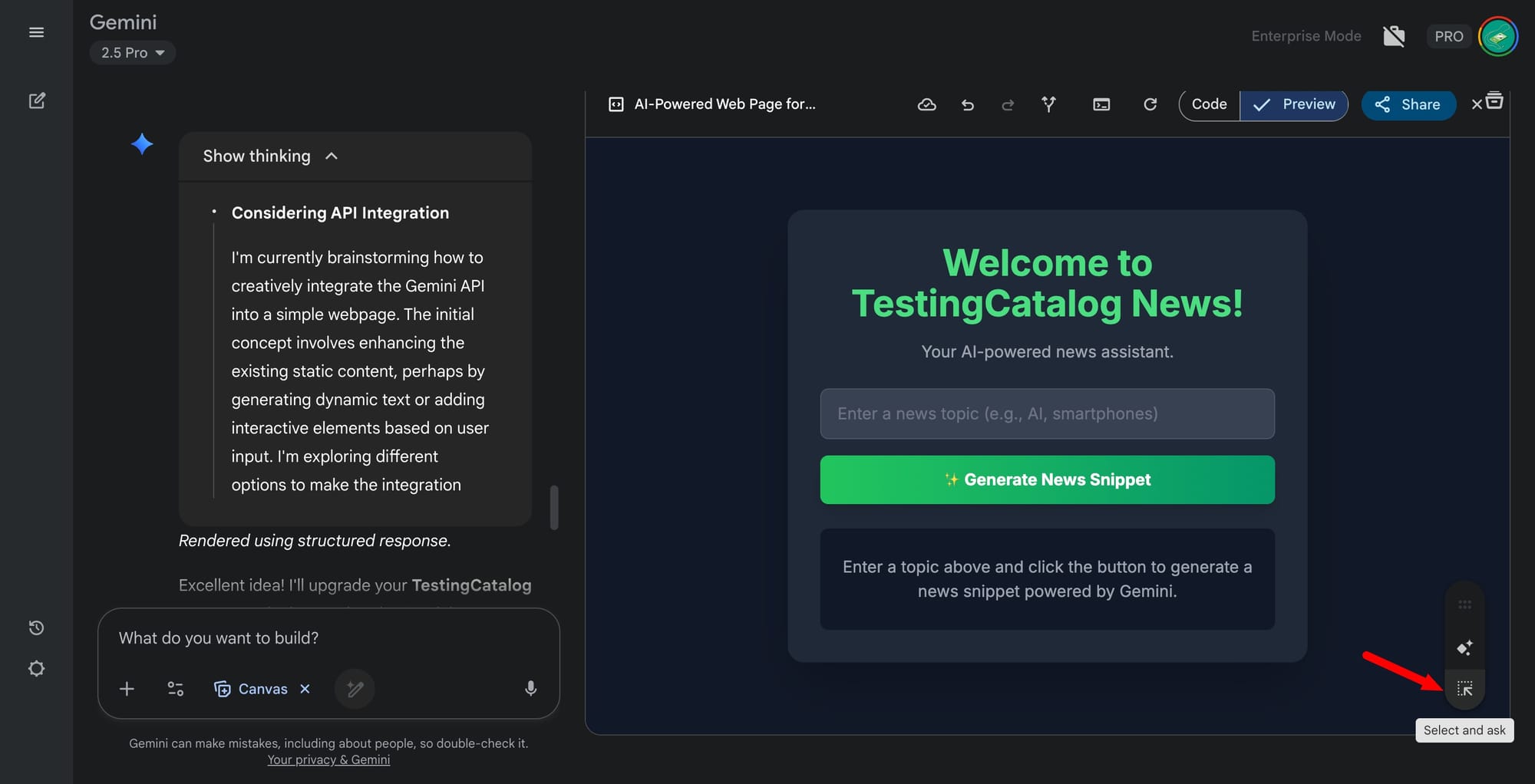Image resolution: width=1535 pixels, height=784 pixels.
Task: Open the 2.5 Pro model dropdown
Action: (x=133, y=53)
